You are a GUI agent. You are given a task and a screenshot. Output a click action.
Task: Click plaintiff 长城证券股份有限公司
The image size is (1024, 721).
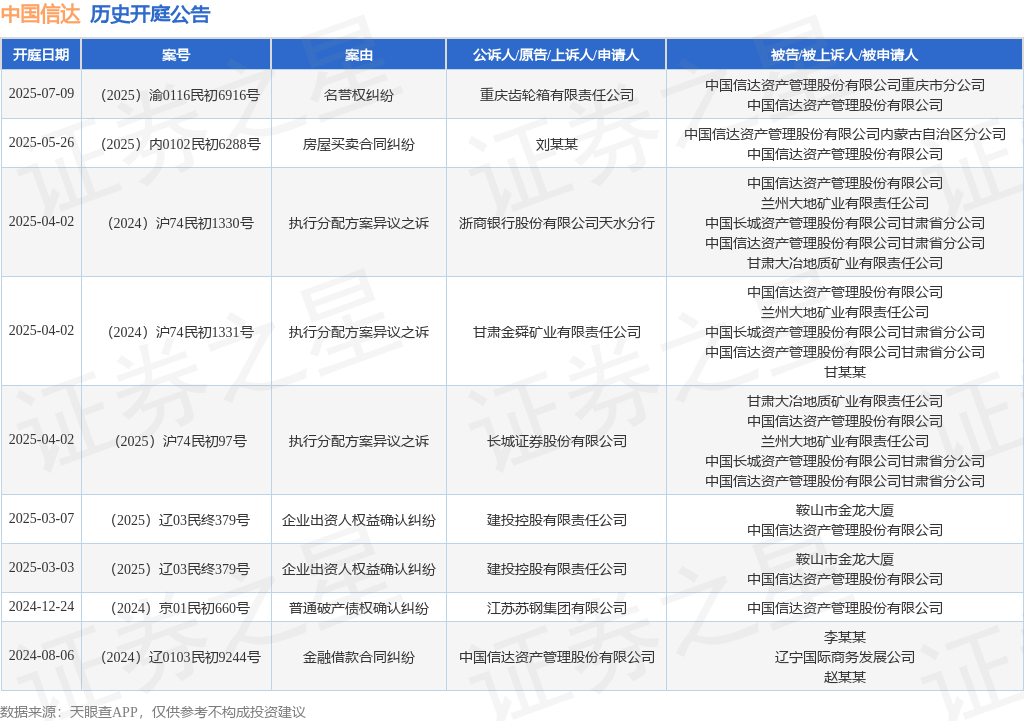[556, 441]
